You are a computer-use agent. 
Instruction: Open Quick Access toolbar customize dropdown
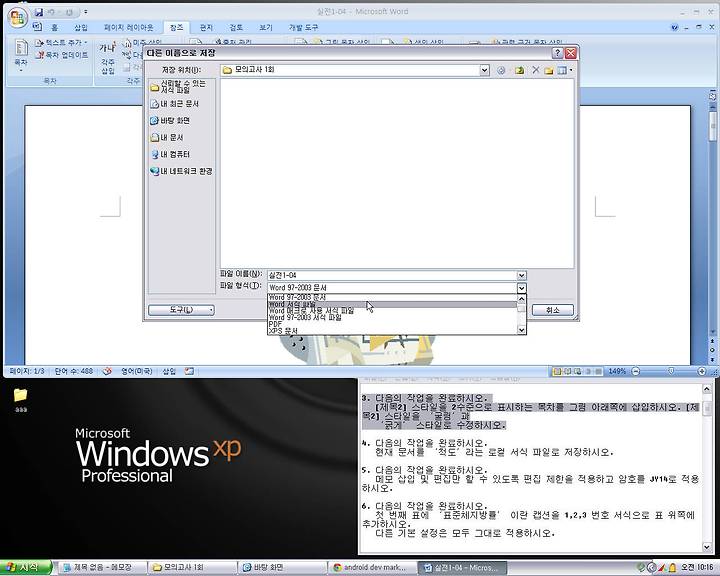(86, 12)
